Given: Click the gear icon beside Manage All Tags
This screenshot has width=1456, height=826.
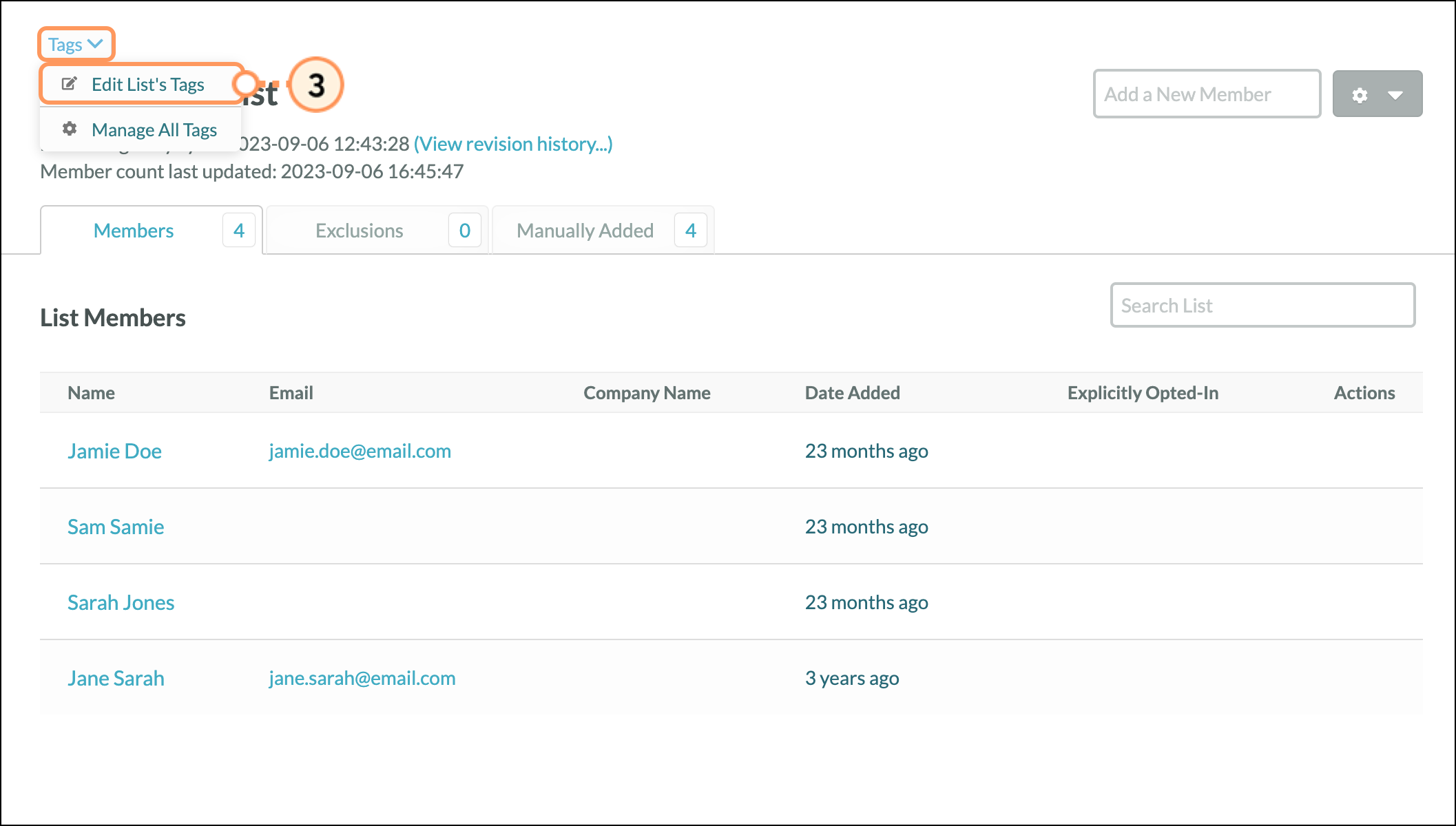Looking at the screenshot, I should pyautogui.click(x=70, y=129).
